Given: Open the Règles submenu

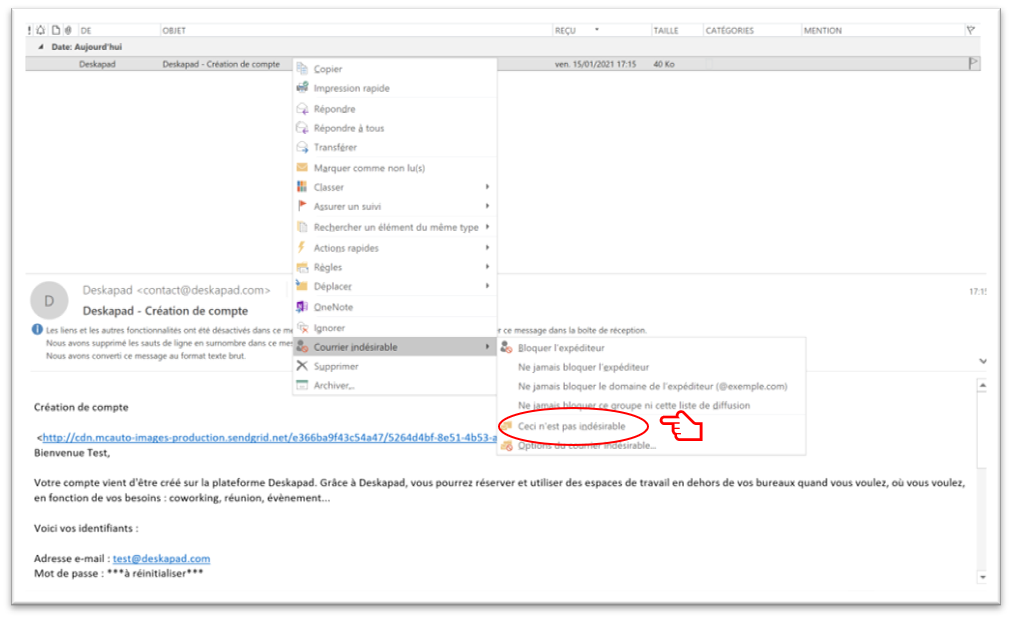Looking at the screenshot, I should (x=487, y=267).
